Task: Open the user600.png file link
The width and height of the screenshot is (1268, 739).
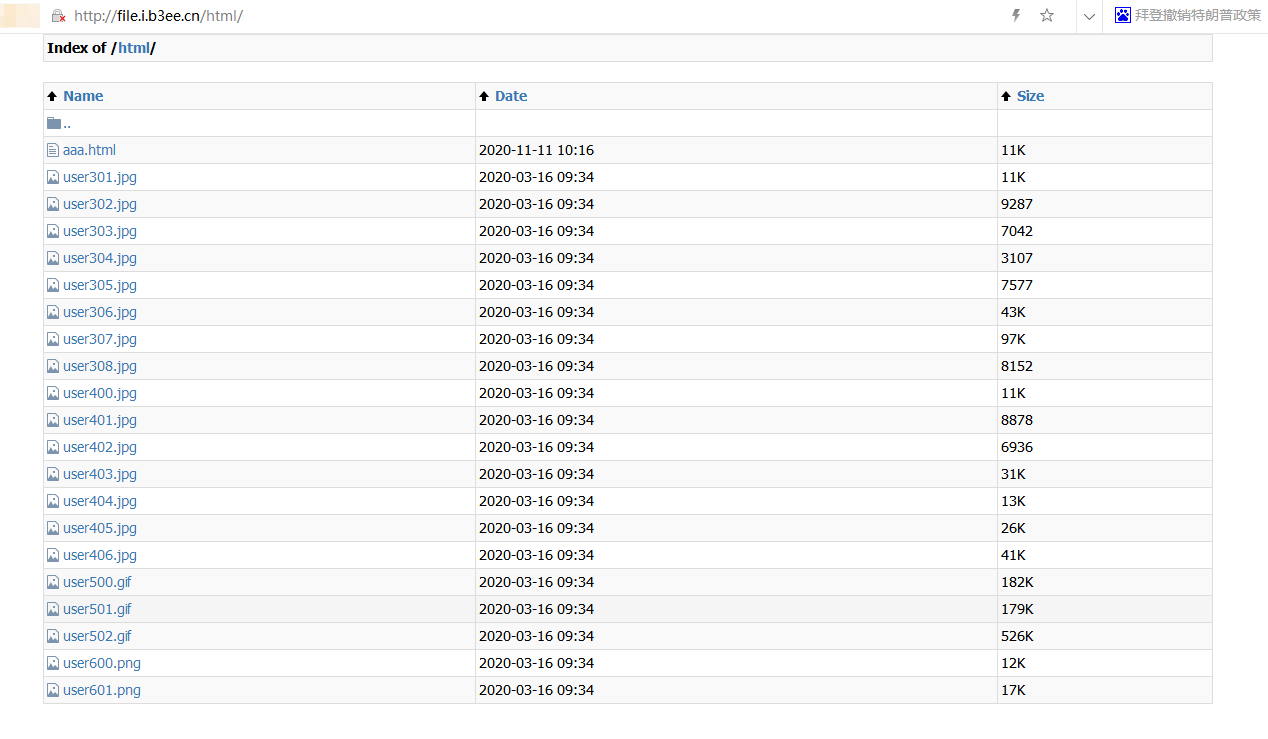Action: (102, 663)
